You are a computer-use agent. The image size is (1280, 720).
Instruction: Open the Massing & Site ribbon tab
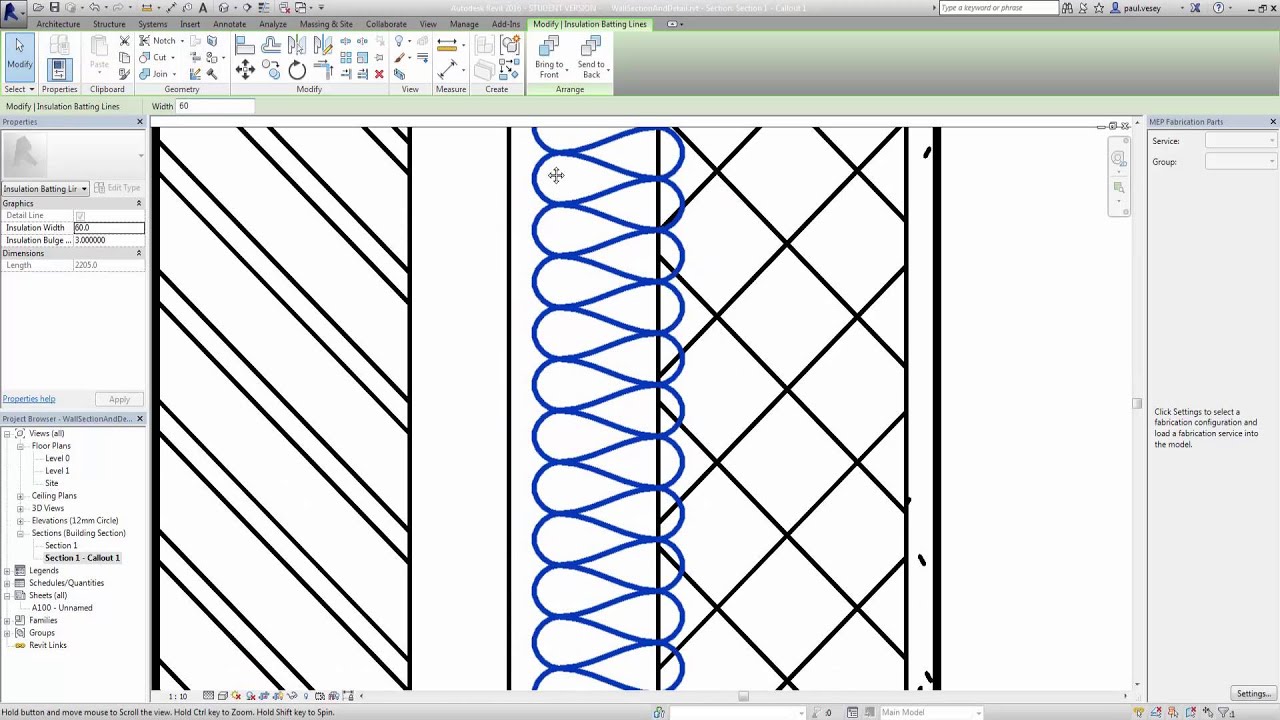point(326,24)
